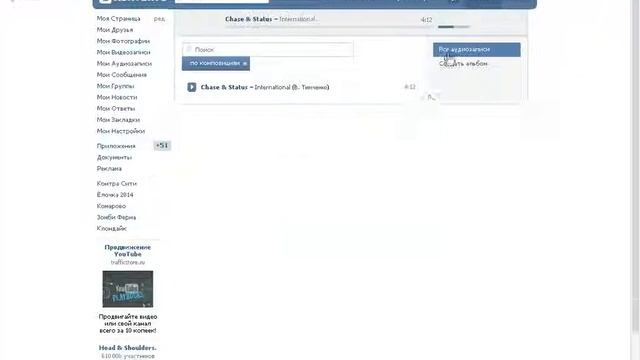Open 'Мои Сообщения' menu item

pyautogui.click(x=122, y=75)
